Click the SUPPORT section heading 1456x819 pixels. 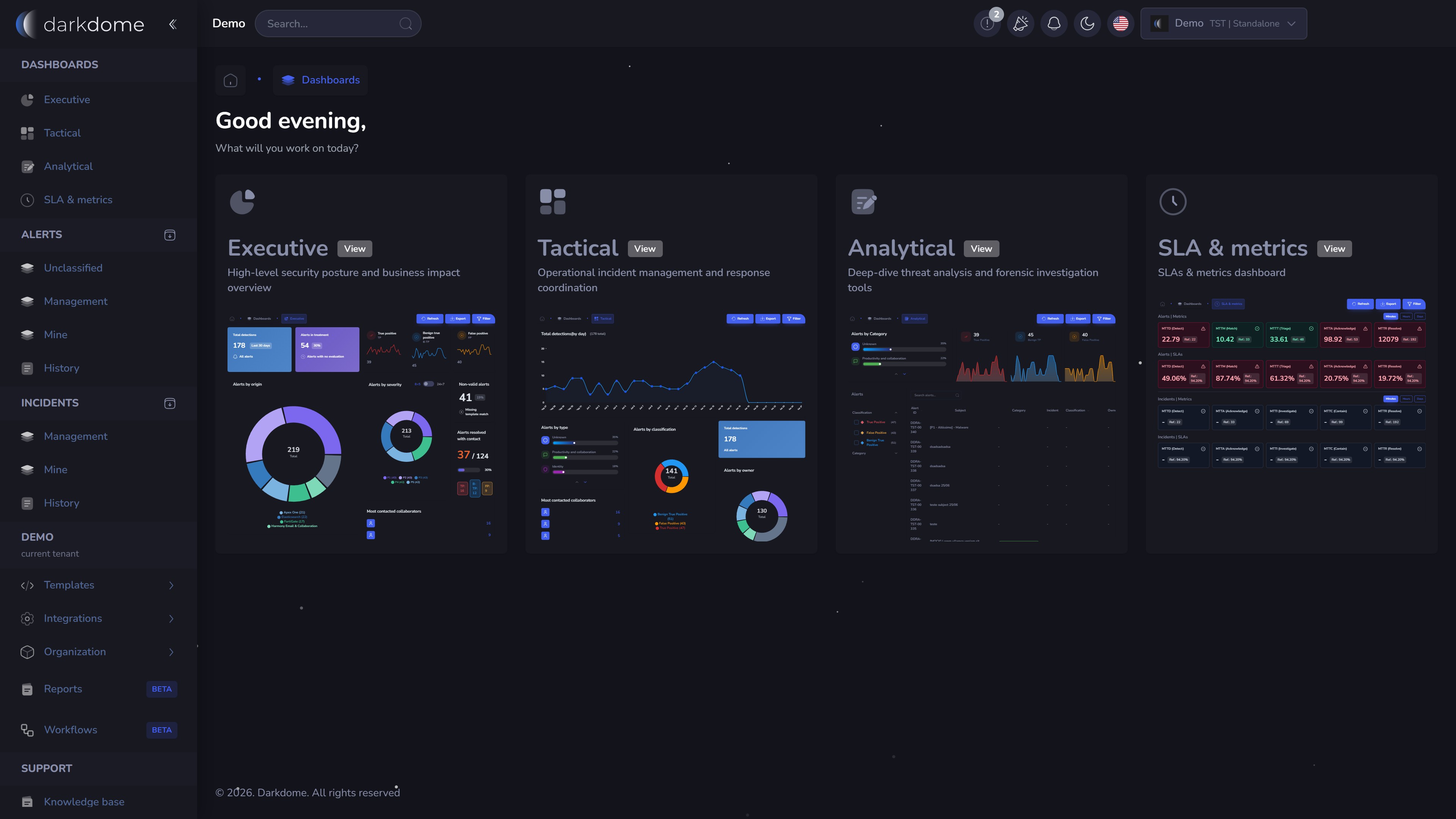coord(46,769)
